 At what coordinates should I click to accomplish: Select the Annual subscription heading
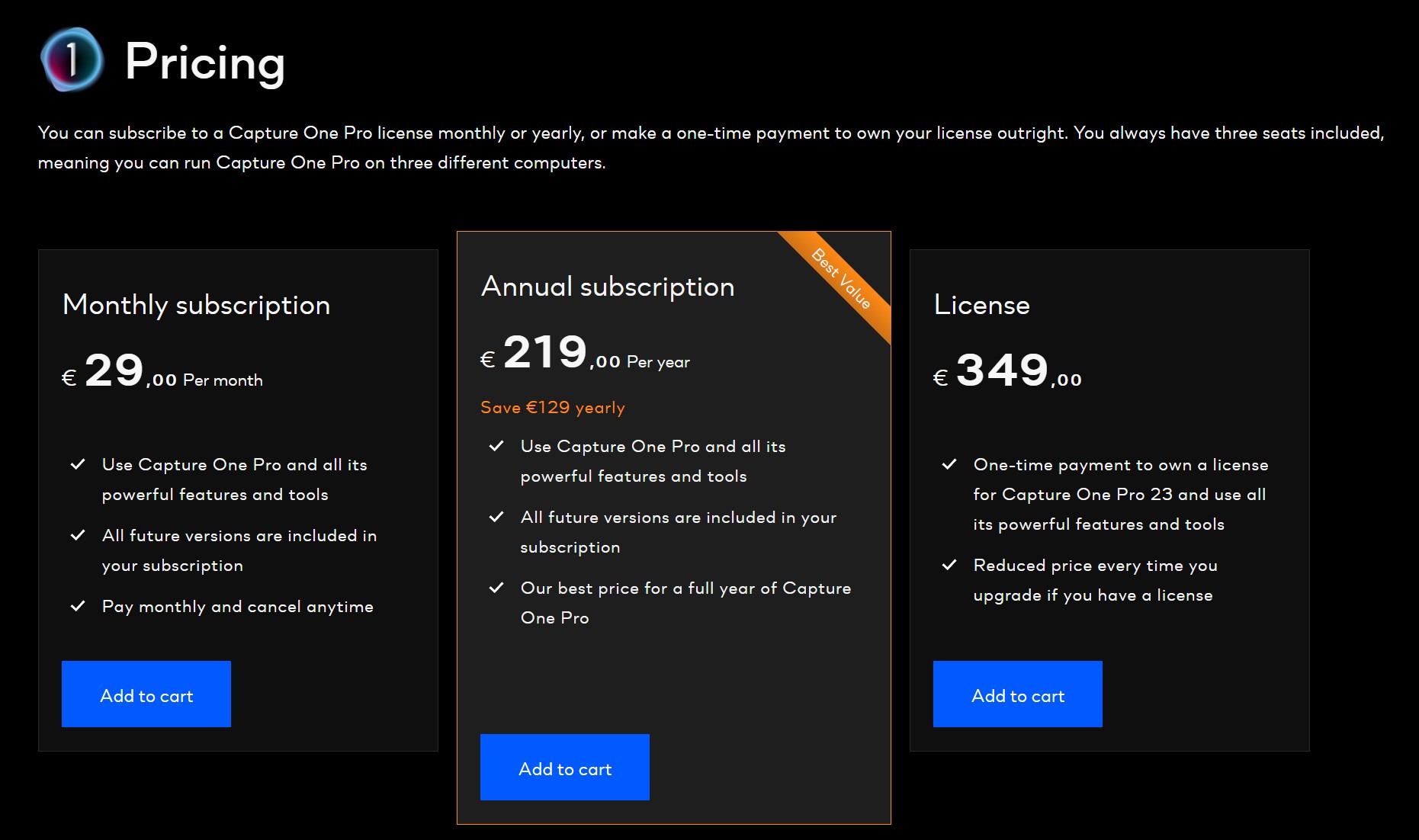pos(608,287)
